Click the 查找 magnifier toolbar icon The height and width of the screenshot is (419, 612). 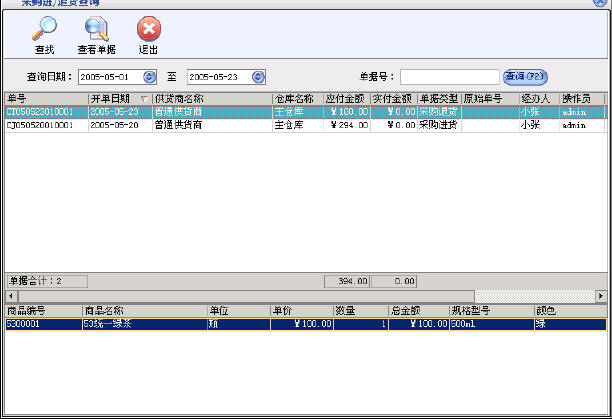pos(44,30)
